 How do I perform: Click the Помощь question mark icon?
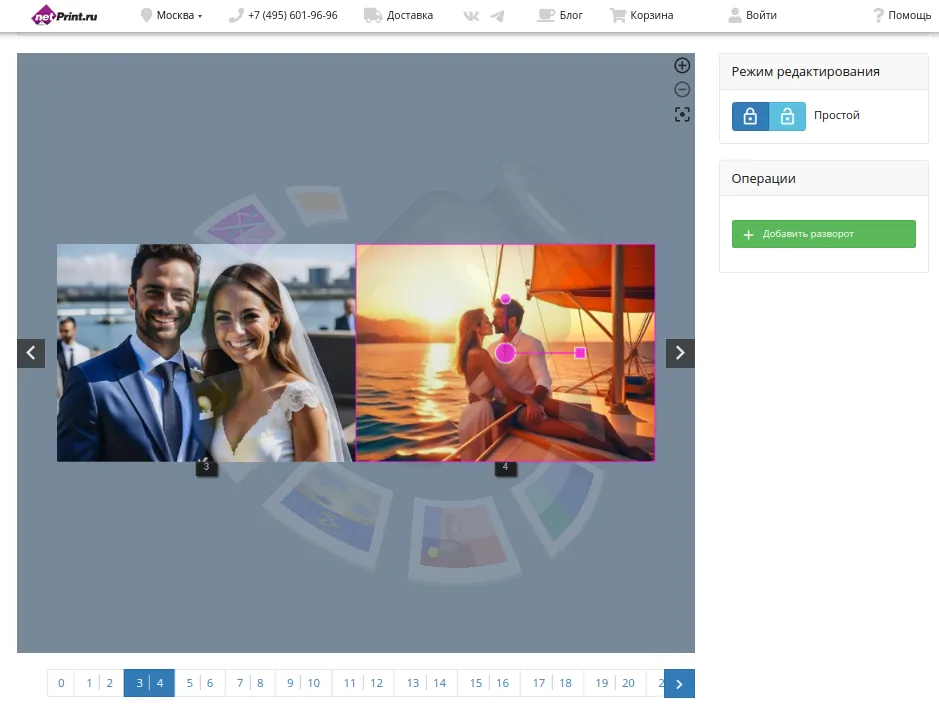tap(877, 15)
